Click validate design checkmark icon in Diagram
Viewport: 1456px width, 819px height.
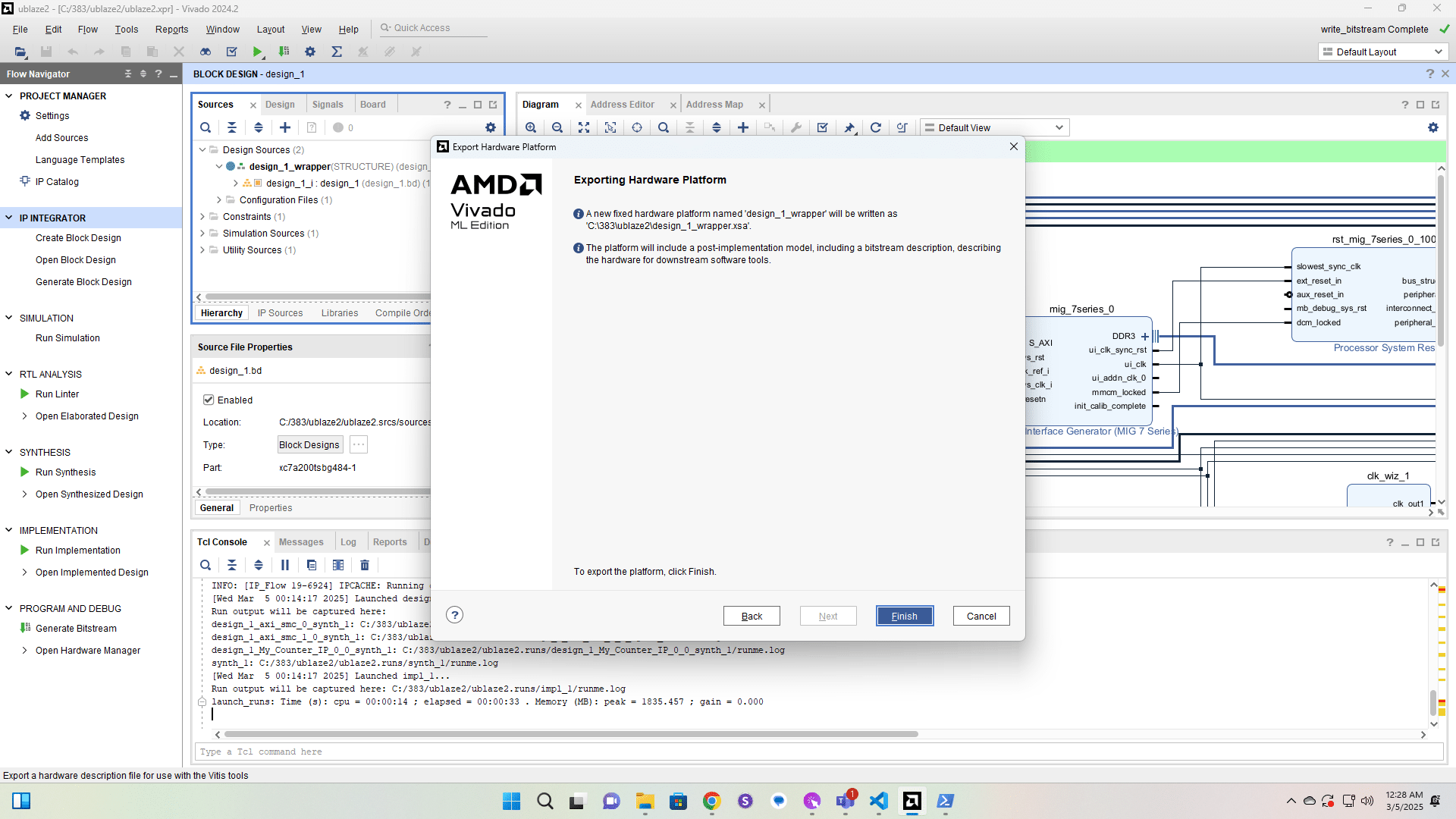[822, 127]
